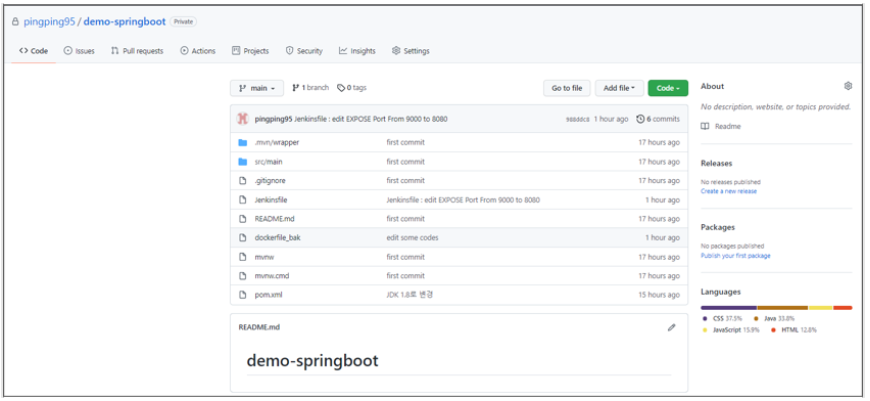Open the green Code dropdown button
This screenshot has height=401, width=870.
tap(668, 88)
